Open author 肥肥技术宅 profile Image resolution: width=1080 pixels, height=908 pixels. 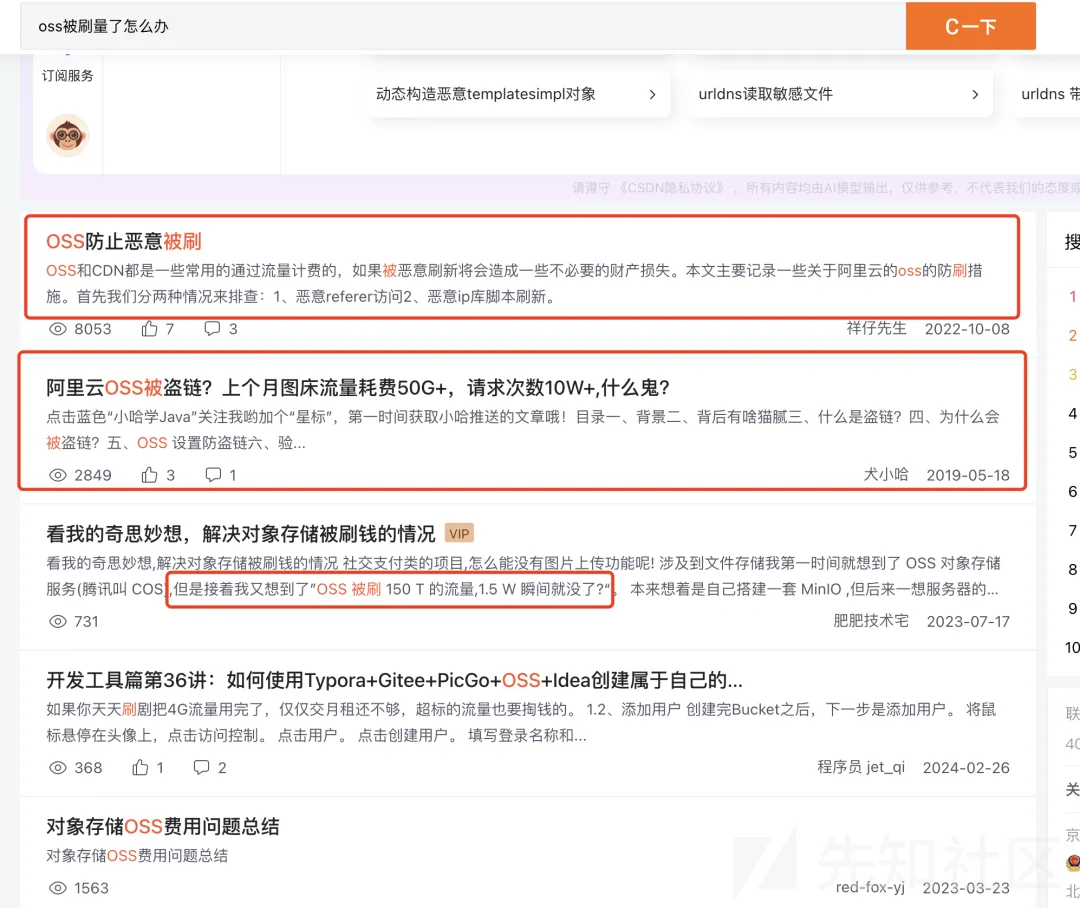coord(871,621)
